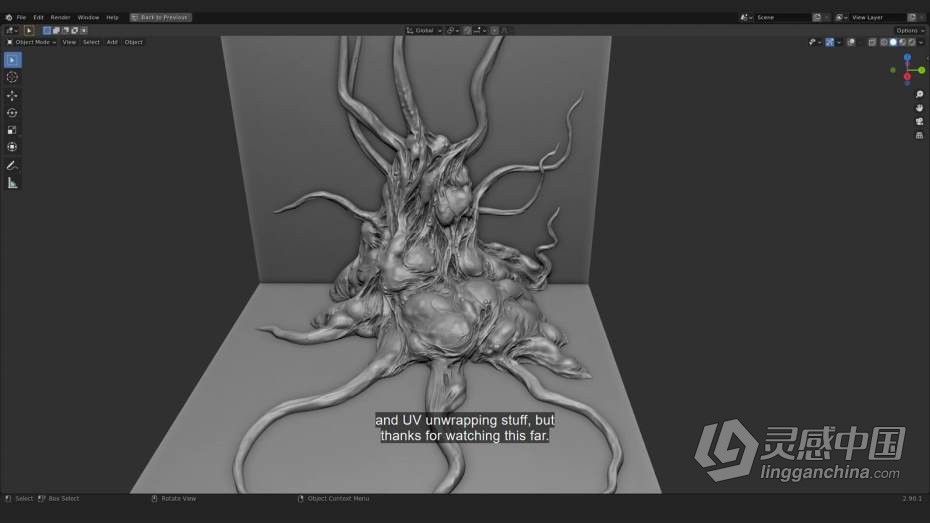This screenshot has height=523, width=930.
Task: Open proportional editing falloff menu
Action: click(505, 30)
